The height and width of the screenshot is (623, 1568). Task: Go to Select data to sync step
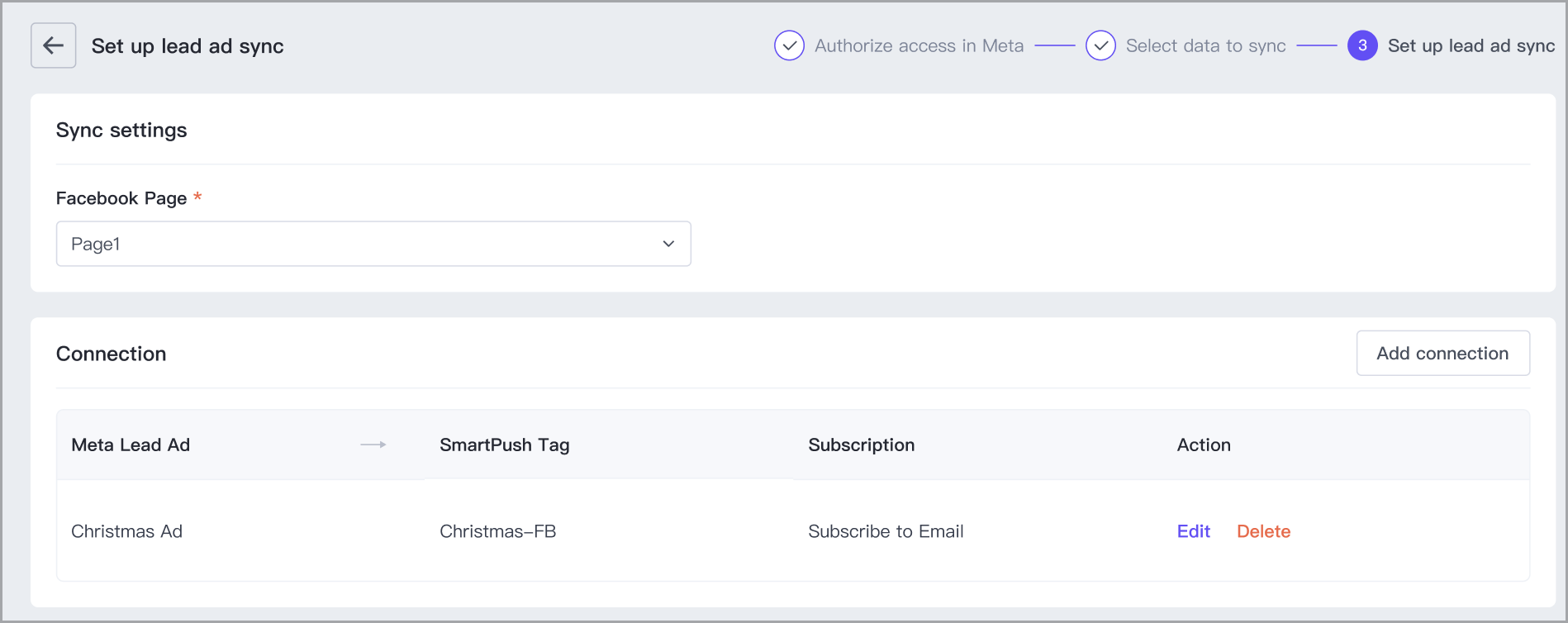point(1205,45)
